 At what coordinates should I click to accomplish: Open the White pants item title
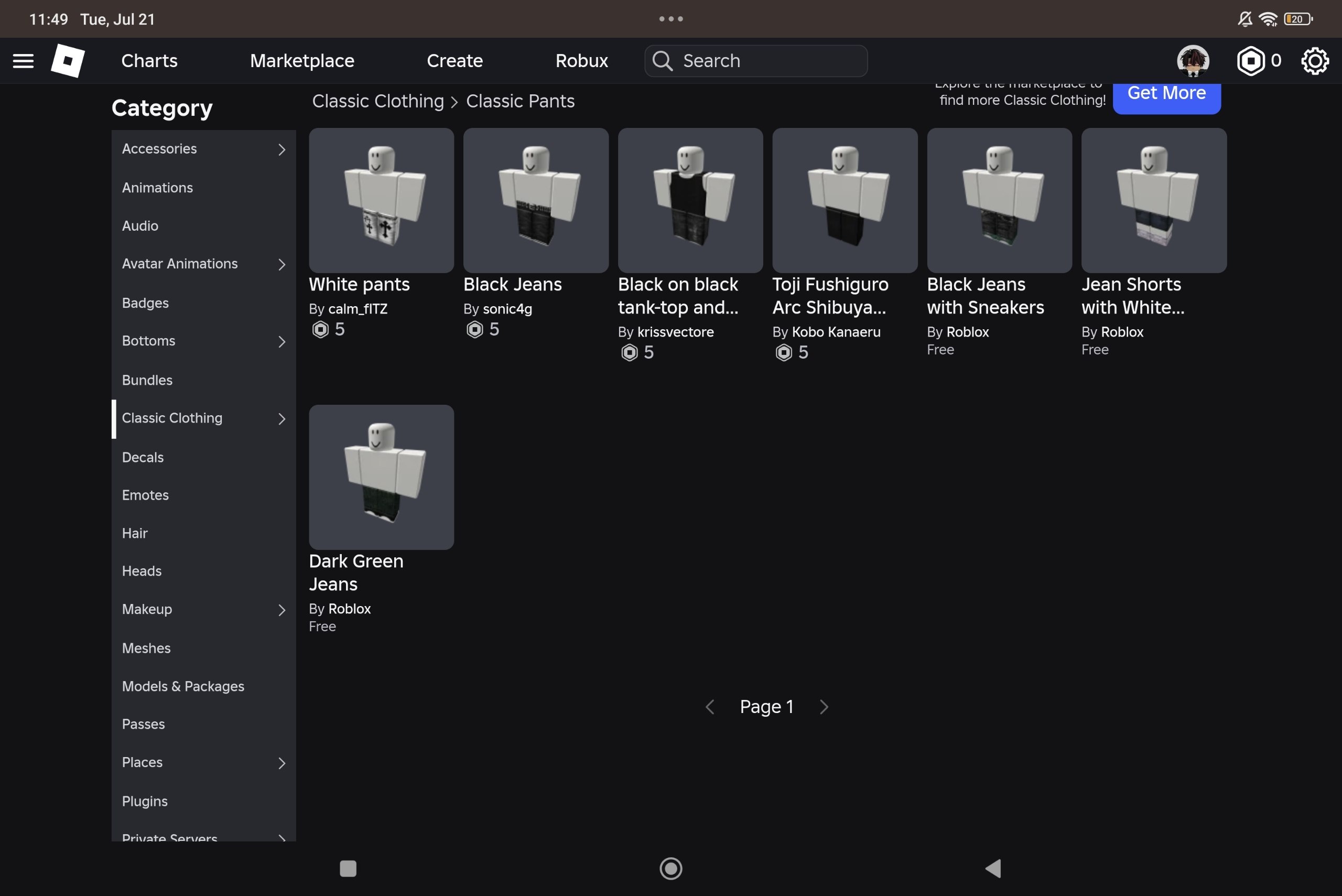point(360,284)
